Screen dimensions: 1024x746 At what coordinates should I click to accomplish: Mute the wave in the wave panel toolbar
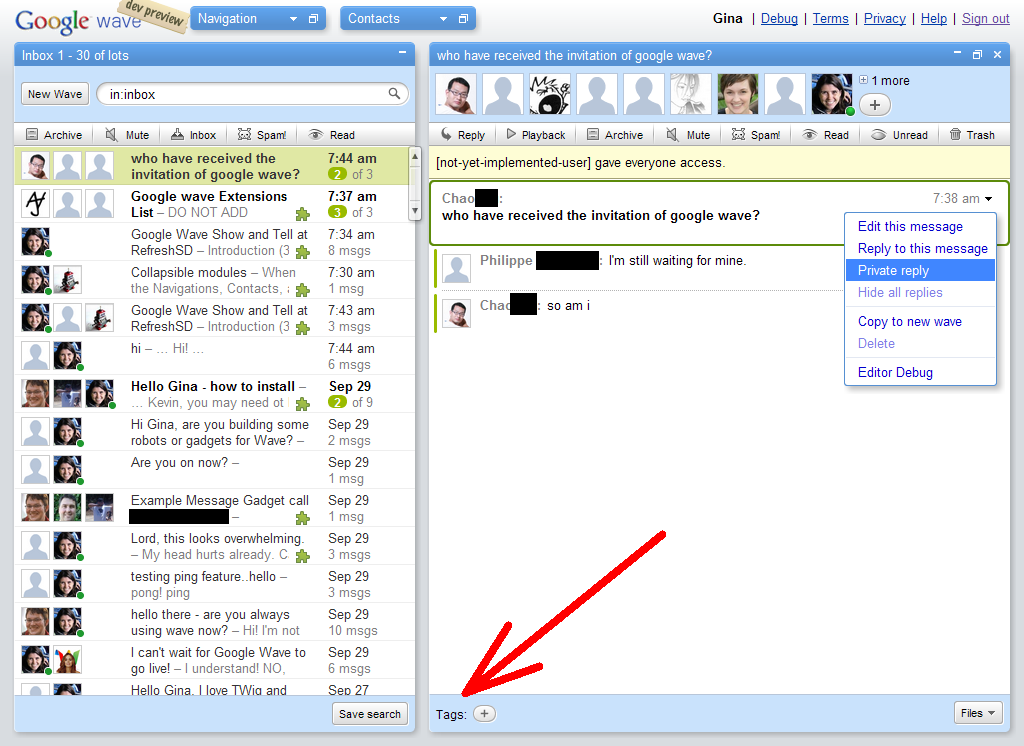(688, 135)
